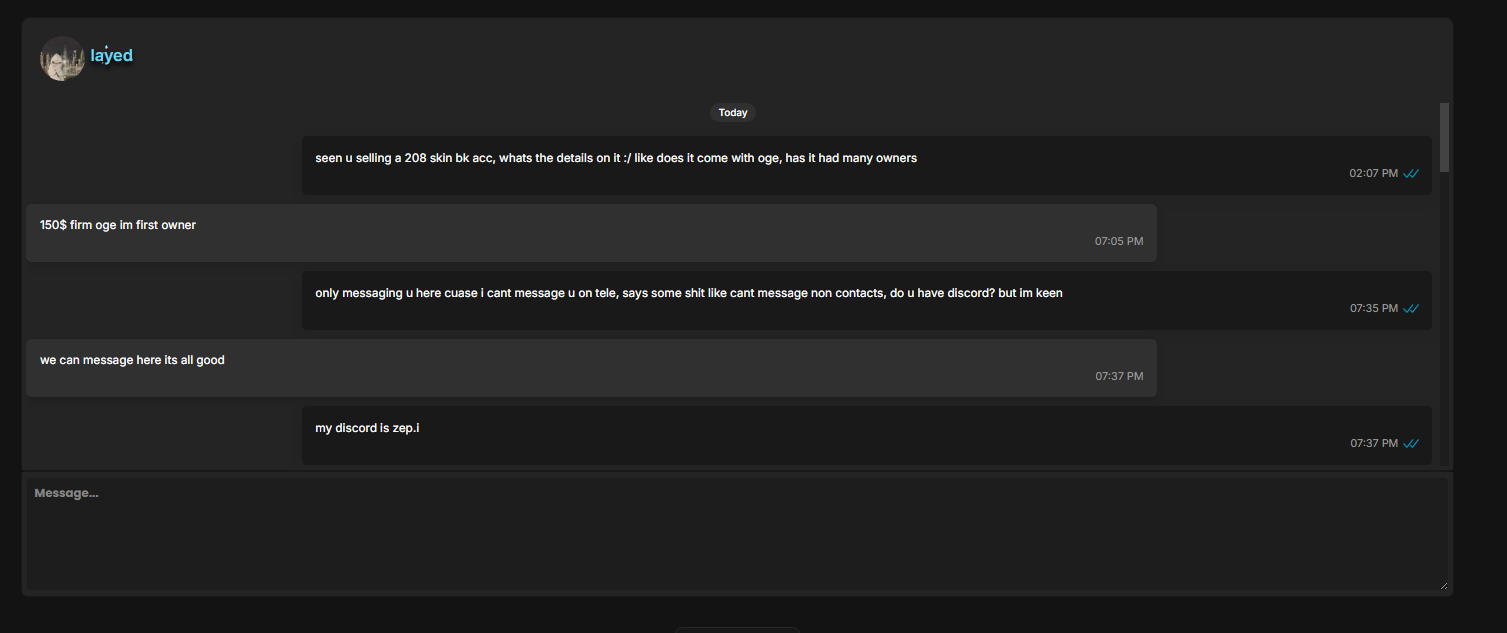Click the 07:37 PM timestamp on received message
This screenshot has height=633, width=1507.
pyautogui.click(x=1119, y=376)
